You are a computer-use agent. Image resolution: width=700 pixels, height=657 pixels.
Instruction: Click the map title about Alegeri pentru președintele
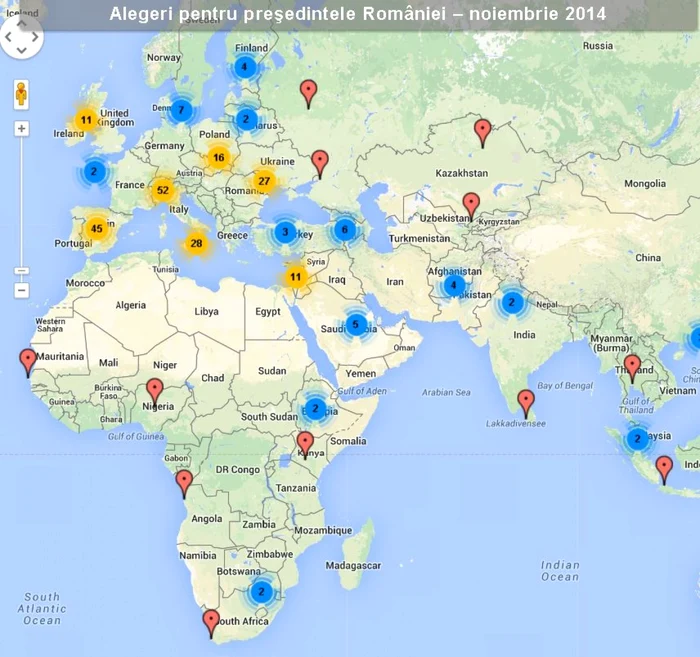[x=358, y=14]
